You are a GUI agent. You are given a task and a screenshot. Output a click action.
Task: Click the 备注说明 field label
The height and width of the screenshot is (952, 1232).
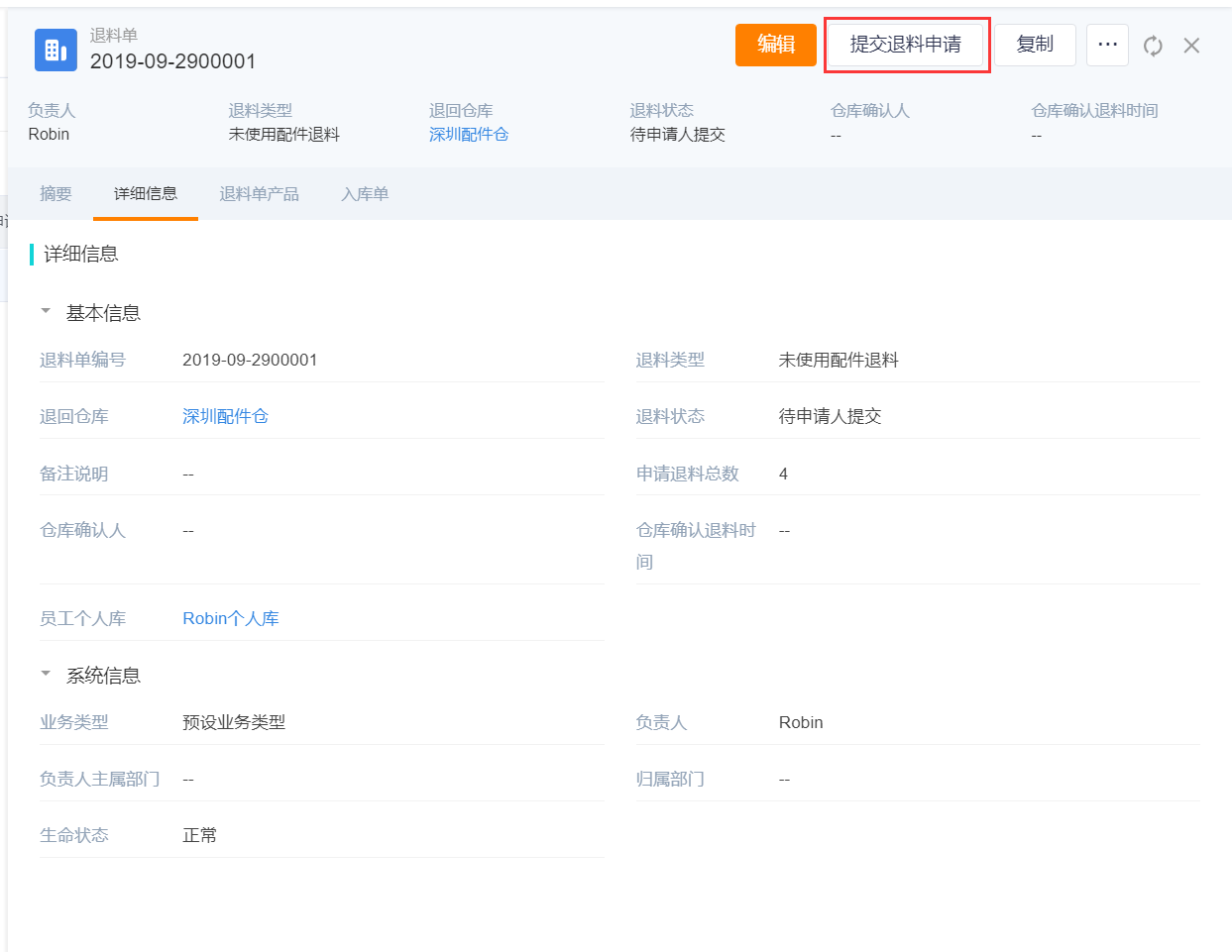(x=74, y=475)
